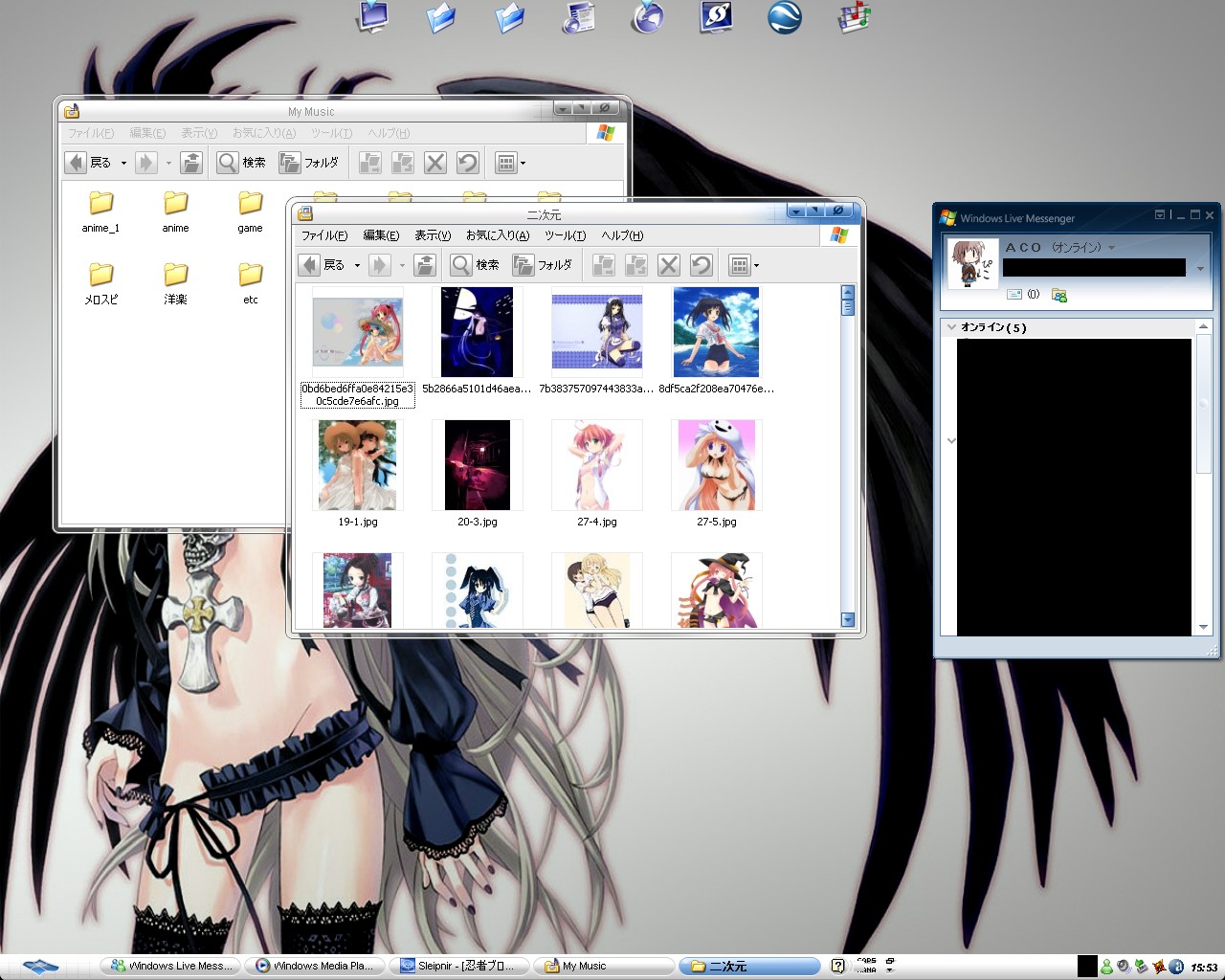Open the Start button on the taskbar
The width and height of the screenshot is (1225, 980).
pyautogui.click(x=40, y=966)
